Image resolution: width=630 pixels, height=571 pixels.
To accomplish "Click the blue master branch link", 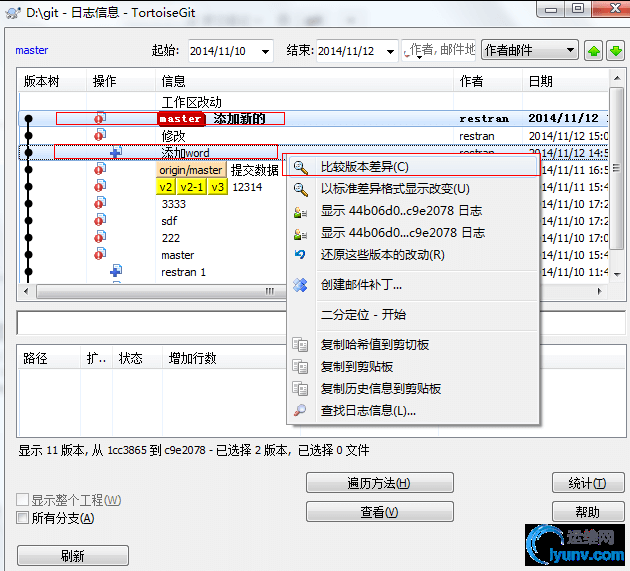I will (x=32, y=50).
